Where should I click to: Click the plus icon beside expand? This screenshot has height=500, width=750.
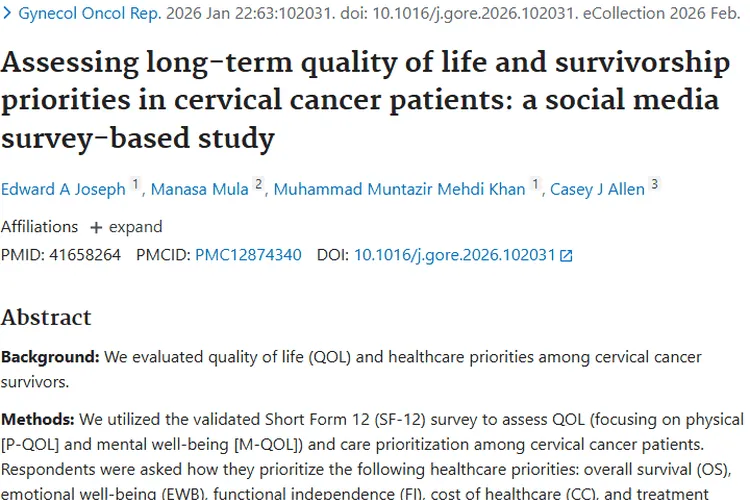[x=96, y=226]
